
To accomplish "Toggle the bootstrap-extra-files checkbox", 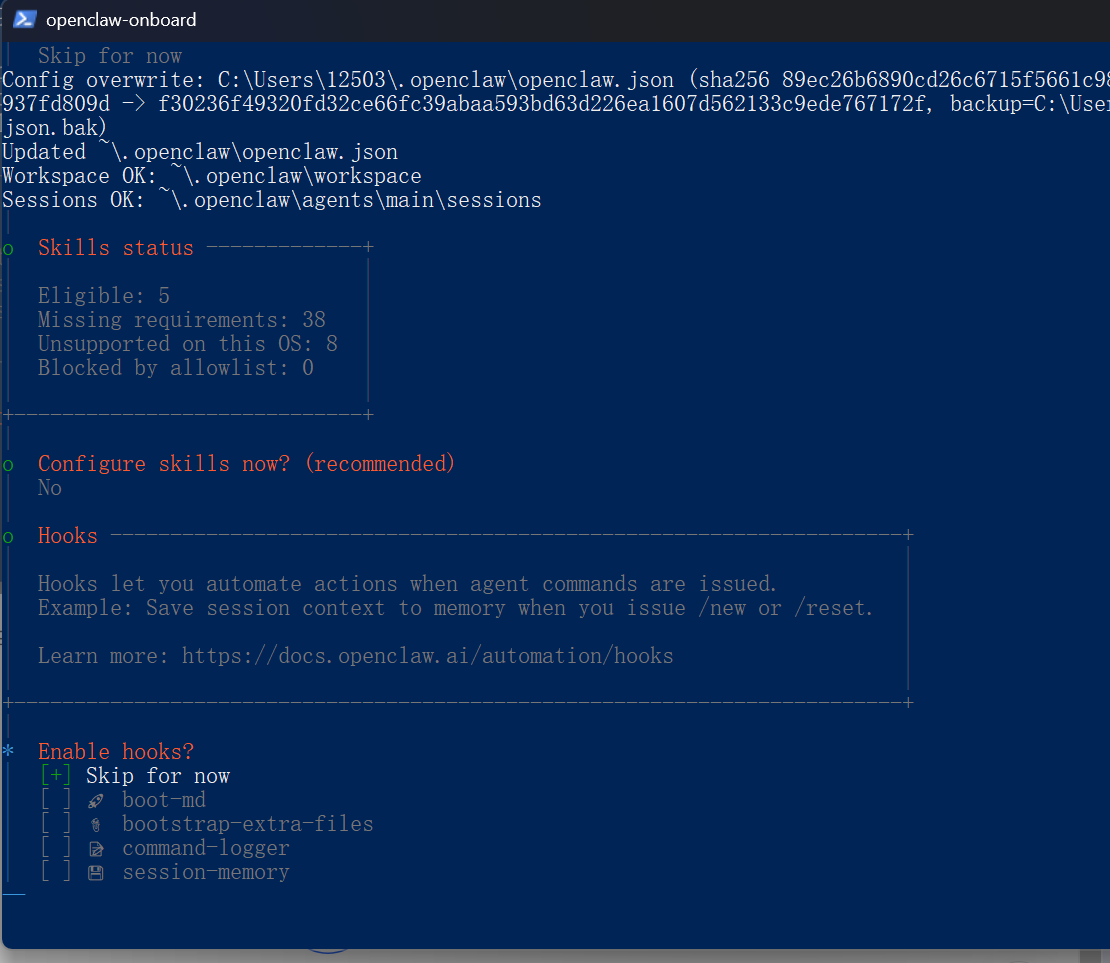I will pos(56,824).
